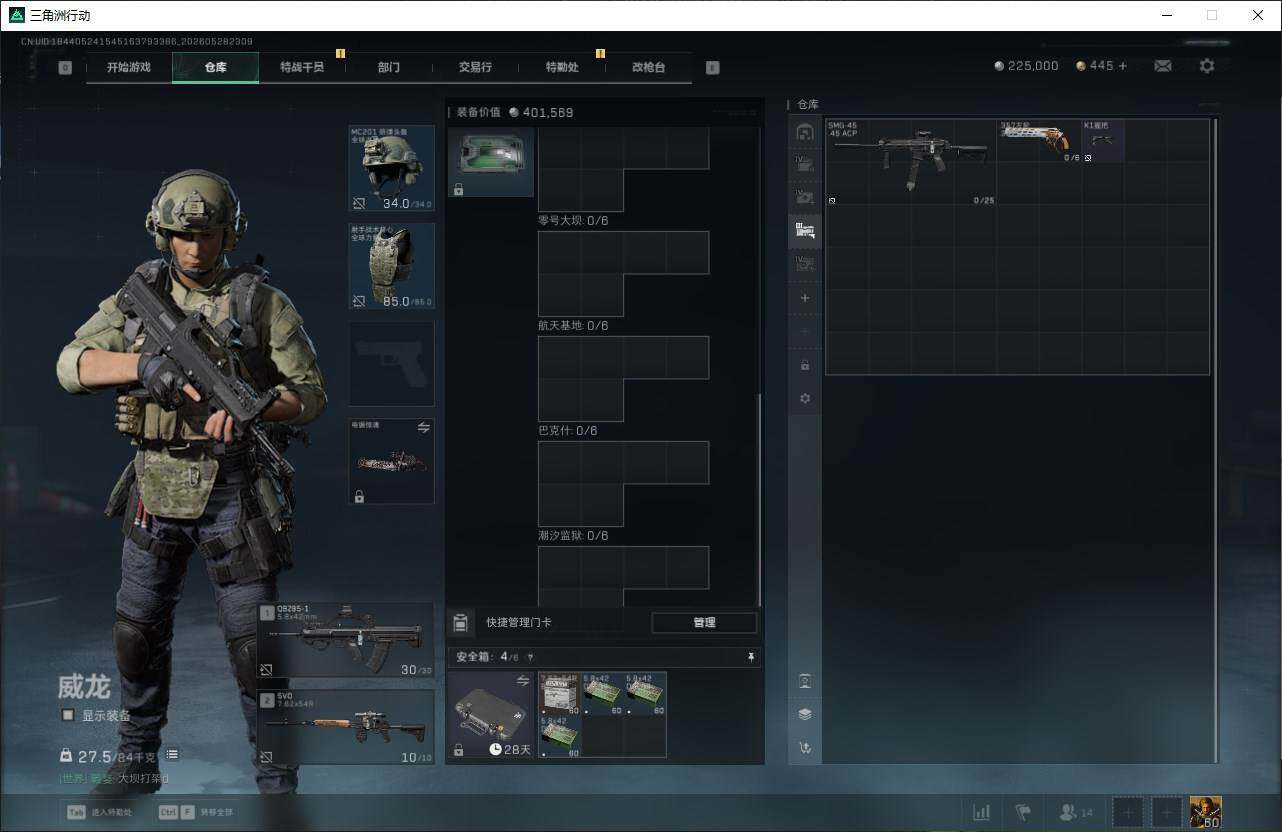Open the statistics bar chart icon

pyautogui.click(x=982, y=812)
